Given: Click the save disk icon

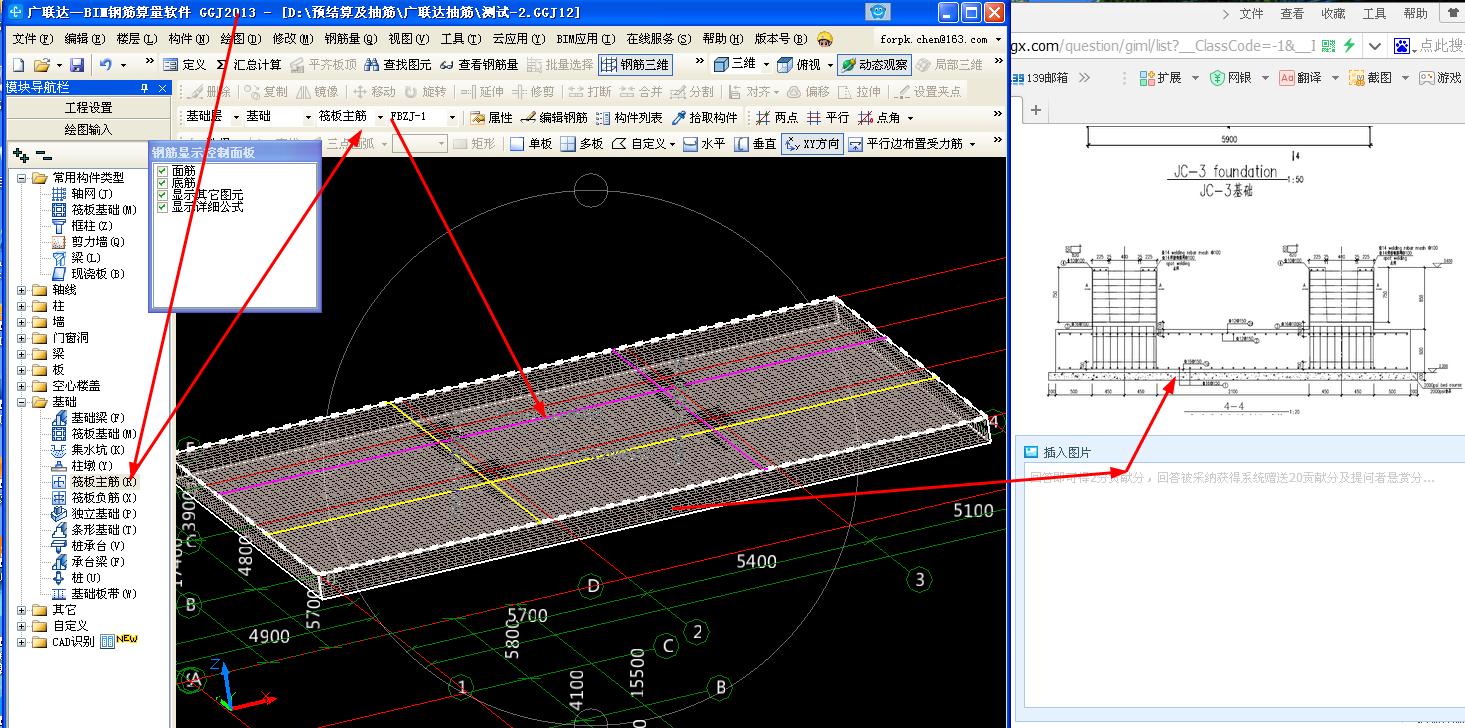Looking at the screenshot, I should [75, 64].
